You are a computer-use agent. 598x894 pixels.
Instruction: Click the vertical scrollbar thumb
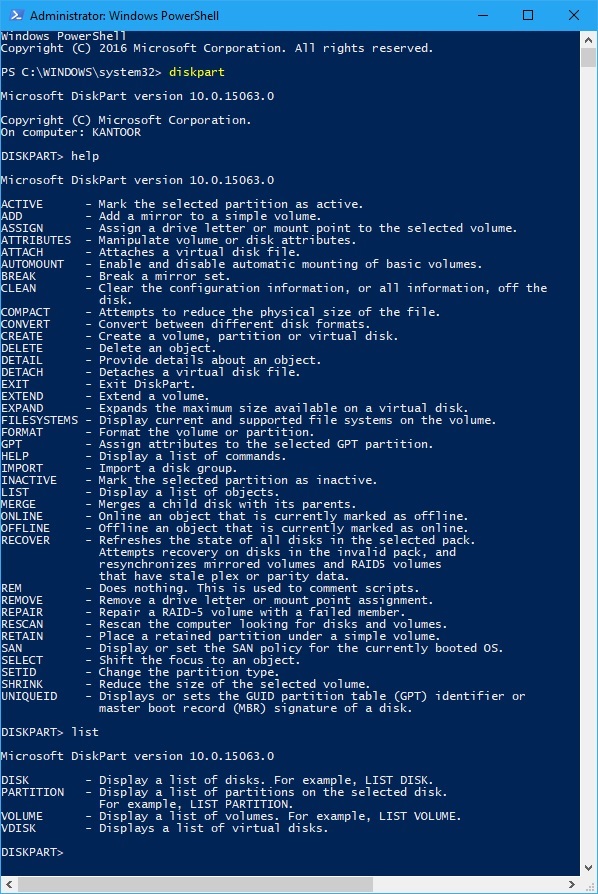[x=588, y=58]
